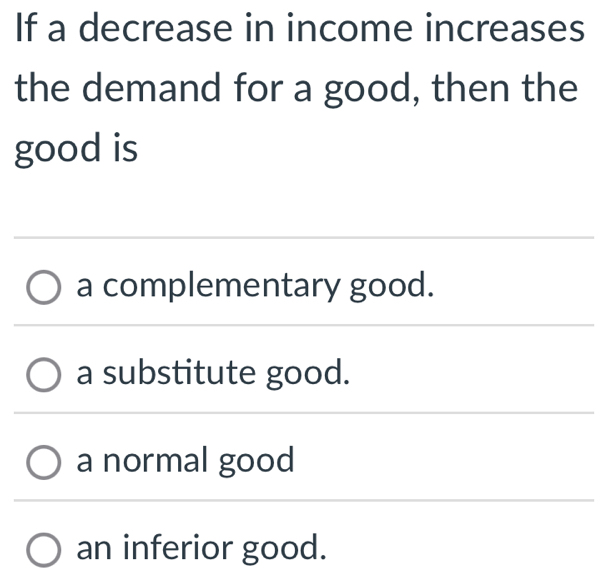Click the "a normal good" answer label
Viewport: 611px width, 570px height.
click(x=186, y=461)
